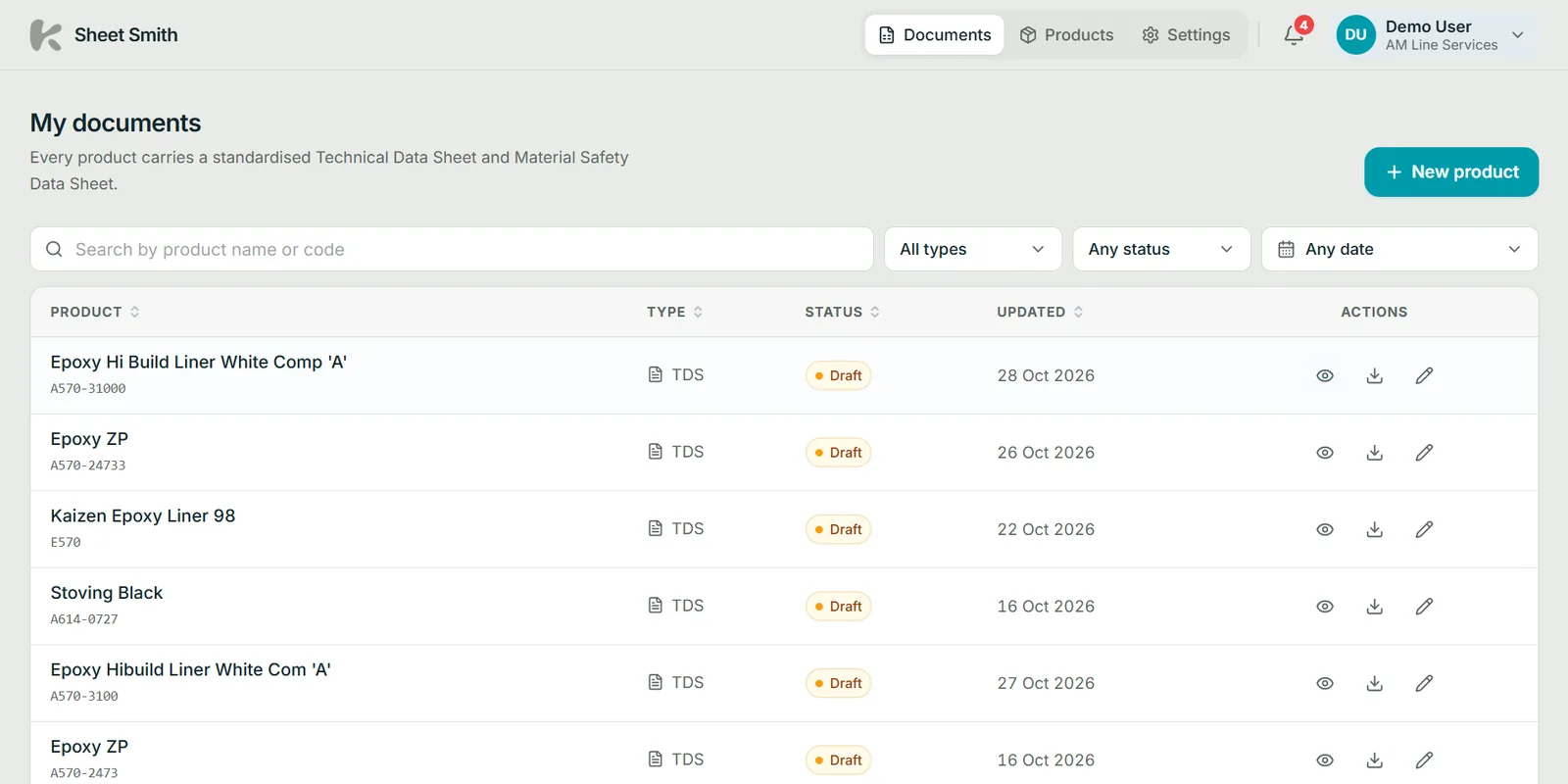Switch to the Documents tab
The width and height of the screenshot is (1568, 784).
[935, 35]
